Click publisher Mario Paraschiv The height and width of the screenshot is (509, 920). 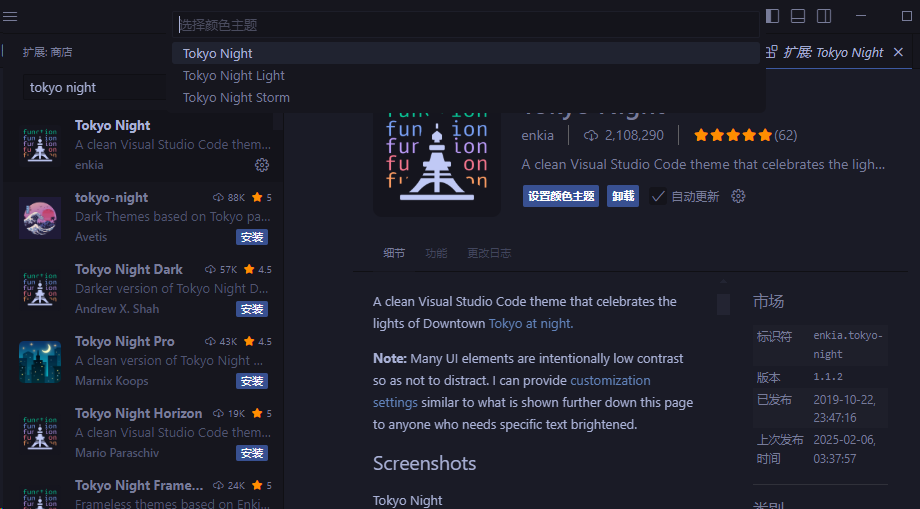[117, 453]
